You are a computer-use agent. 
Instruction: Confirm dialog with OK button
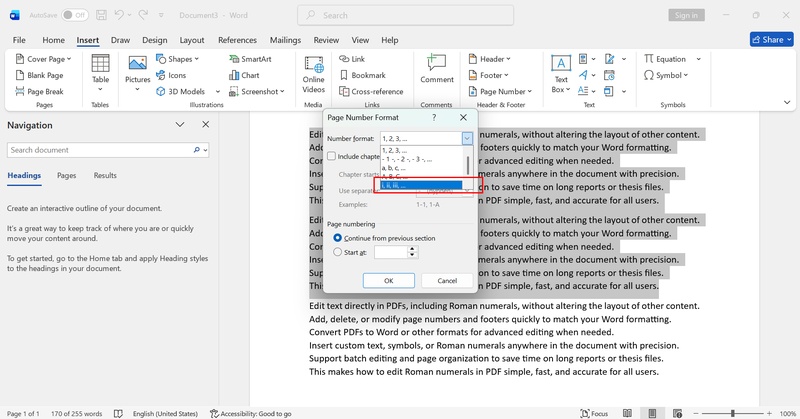(x=389, y=280)
